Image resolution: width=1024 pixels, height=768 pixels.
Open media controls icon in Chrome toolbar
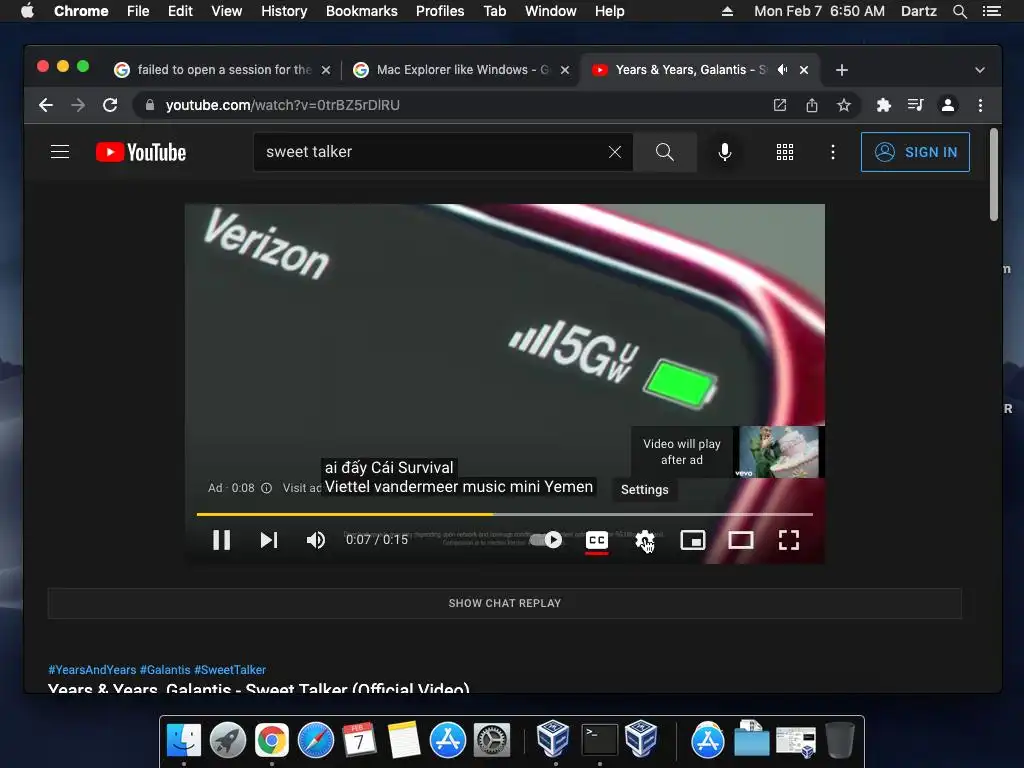(916, 105)
